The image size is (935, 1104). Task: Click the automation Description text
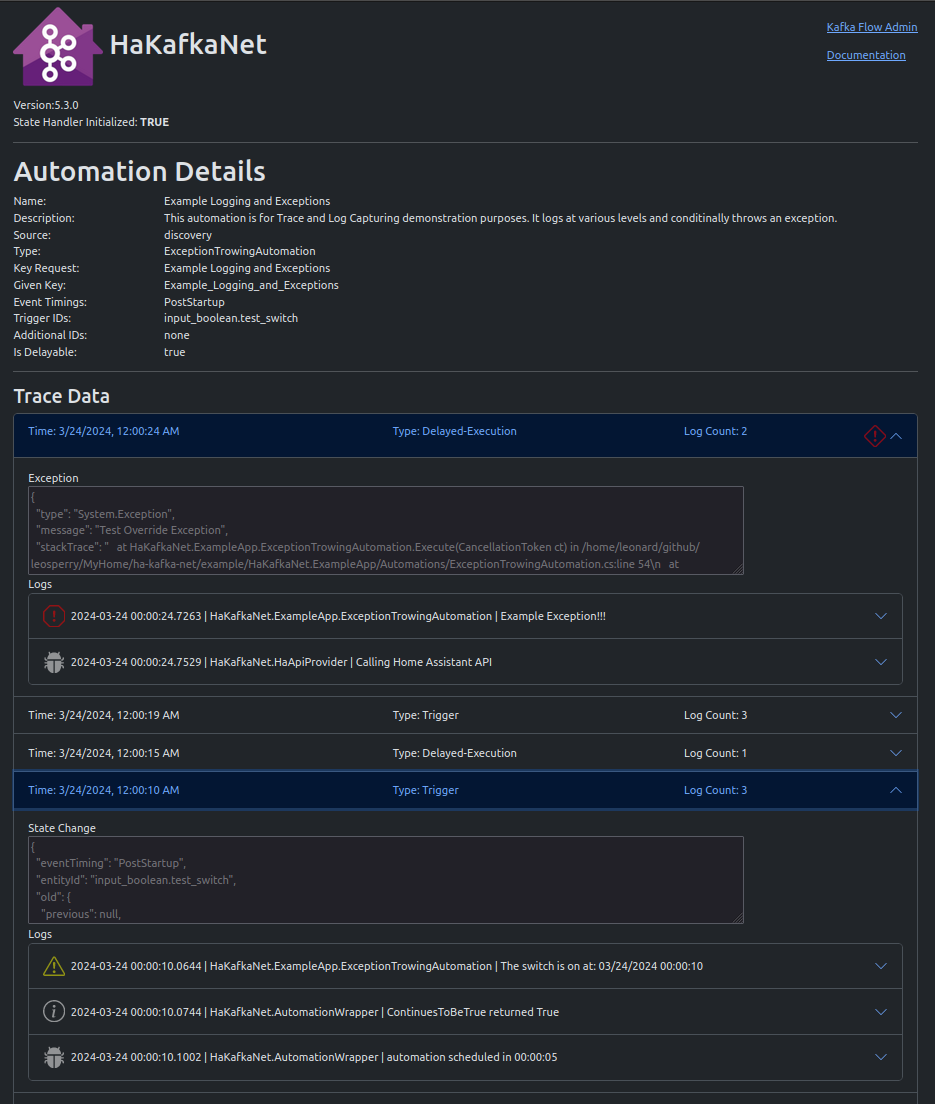click(501, 218)
